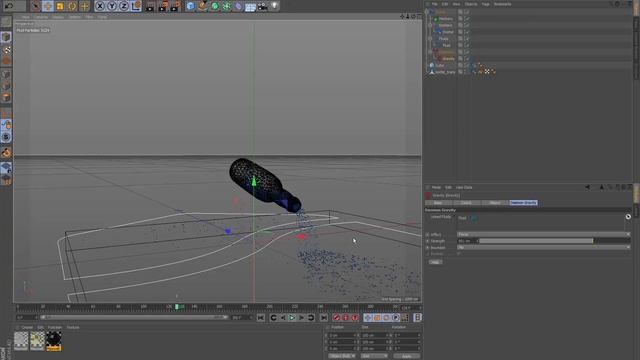
Task: Switch to the Basic tab
Action: click(438, 202)
